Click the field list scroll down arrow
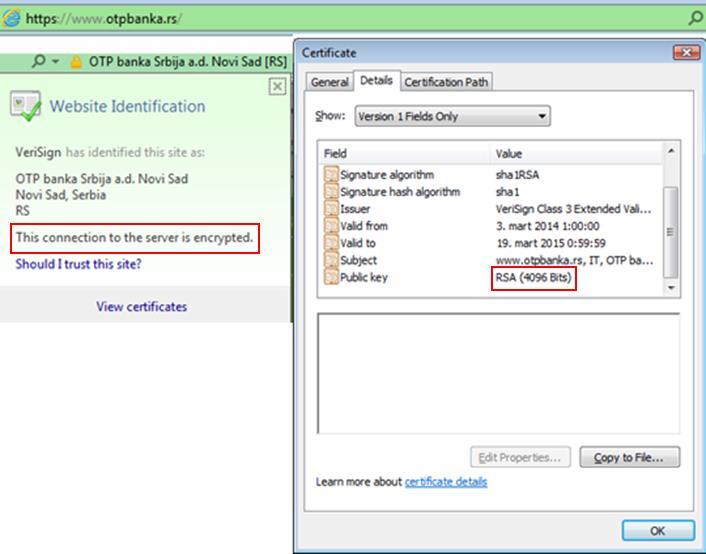The width and height of the screenshot is (706, 554). point(671,287)
